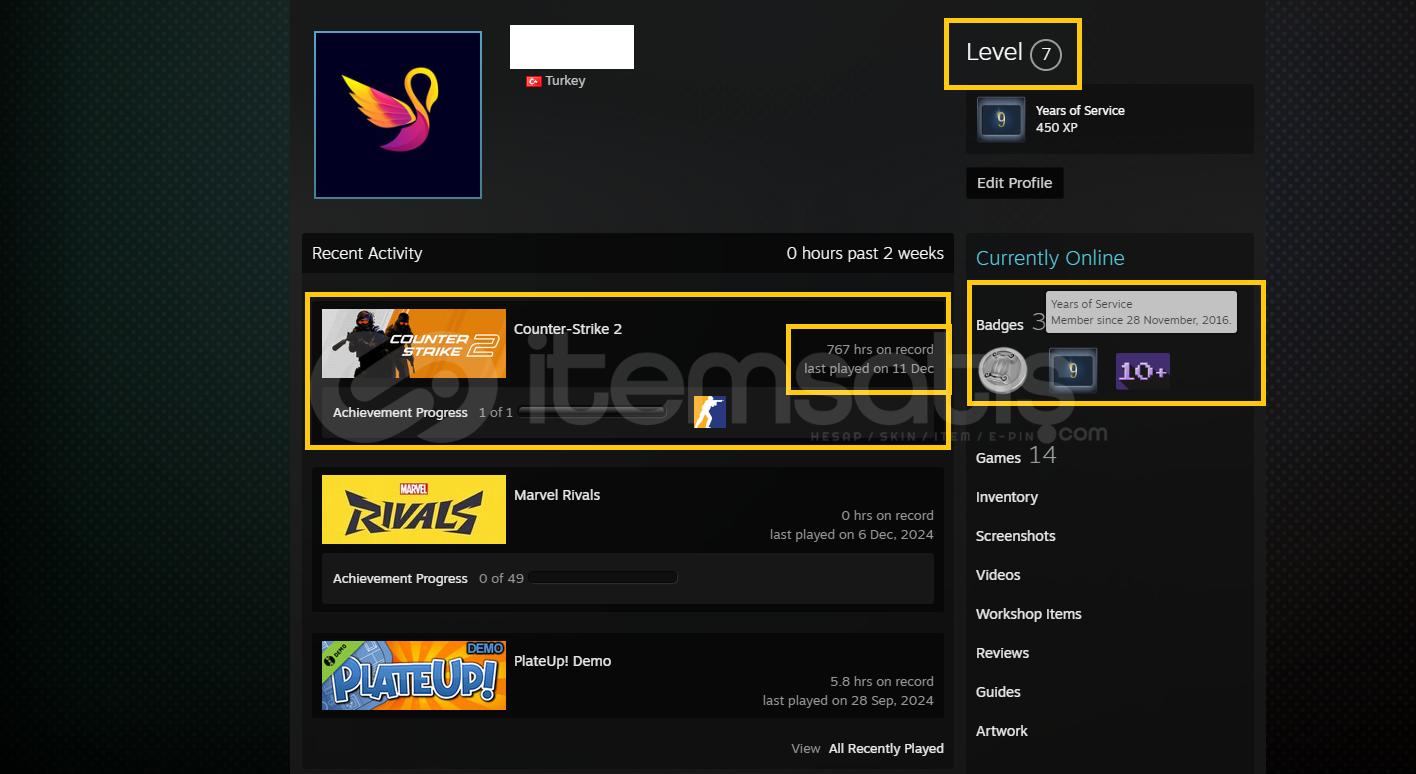1416x774 pixels.
Task: Open the PlateUp! Demo game banner
Action: pyautogui.click(x=414, y=675)
